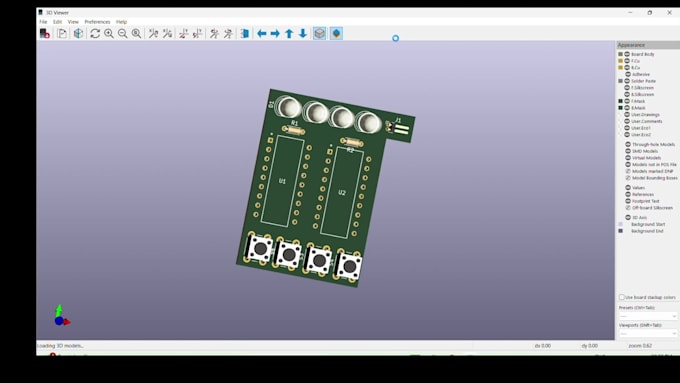680x383 pixels.
Task: Toggle Board Body visibility eye
Action: [627, 54]
